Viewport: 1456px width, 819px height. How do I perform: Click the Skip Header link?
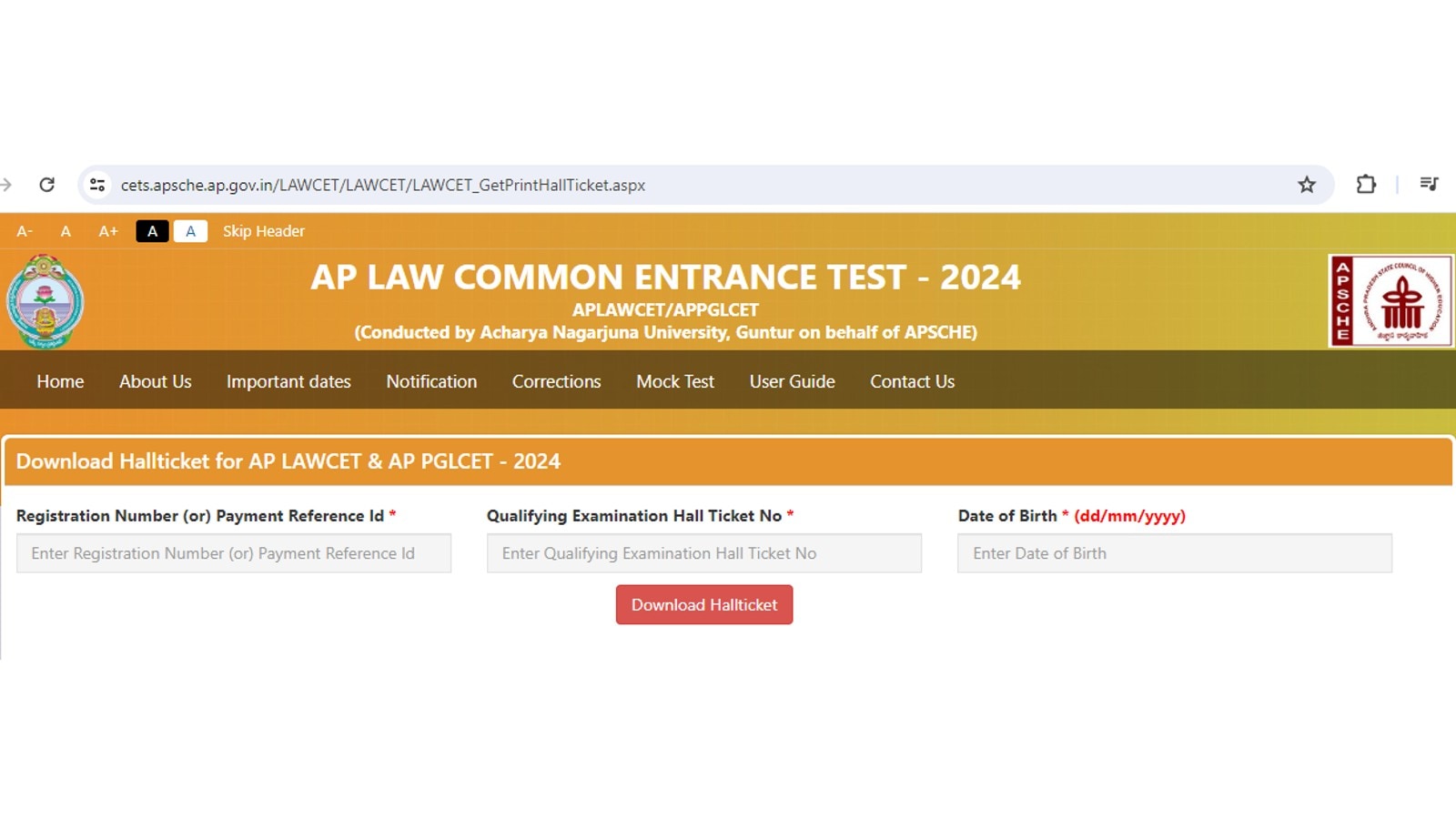click(x=264, y=231)
